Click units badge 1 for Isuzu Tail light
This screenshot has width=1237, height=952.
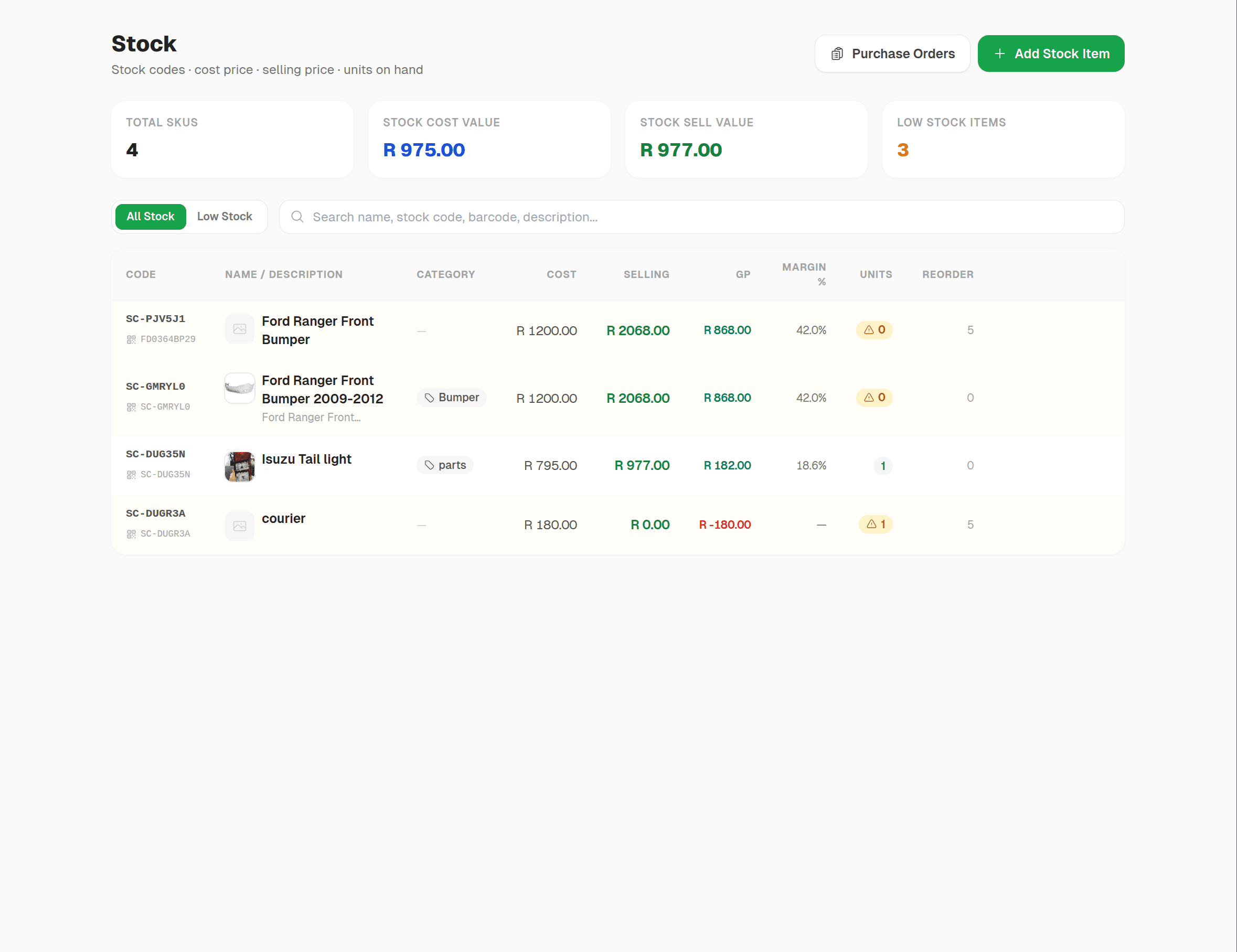coord(882,466)
